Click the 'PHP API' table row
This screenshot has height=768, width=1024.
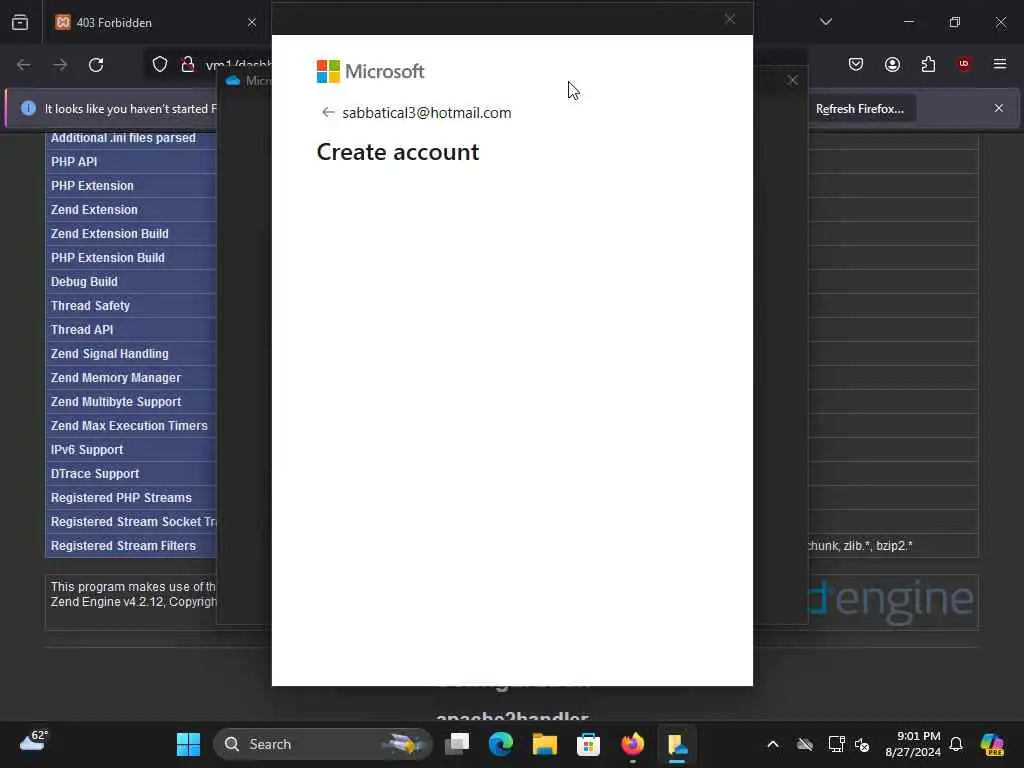pos(131,161)
